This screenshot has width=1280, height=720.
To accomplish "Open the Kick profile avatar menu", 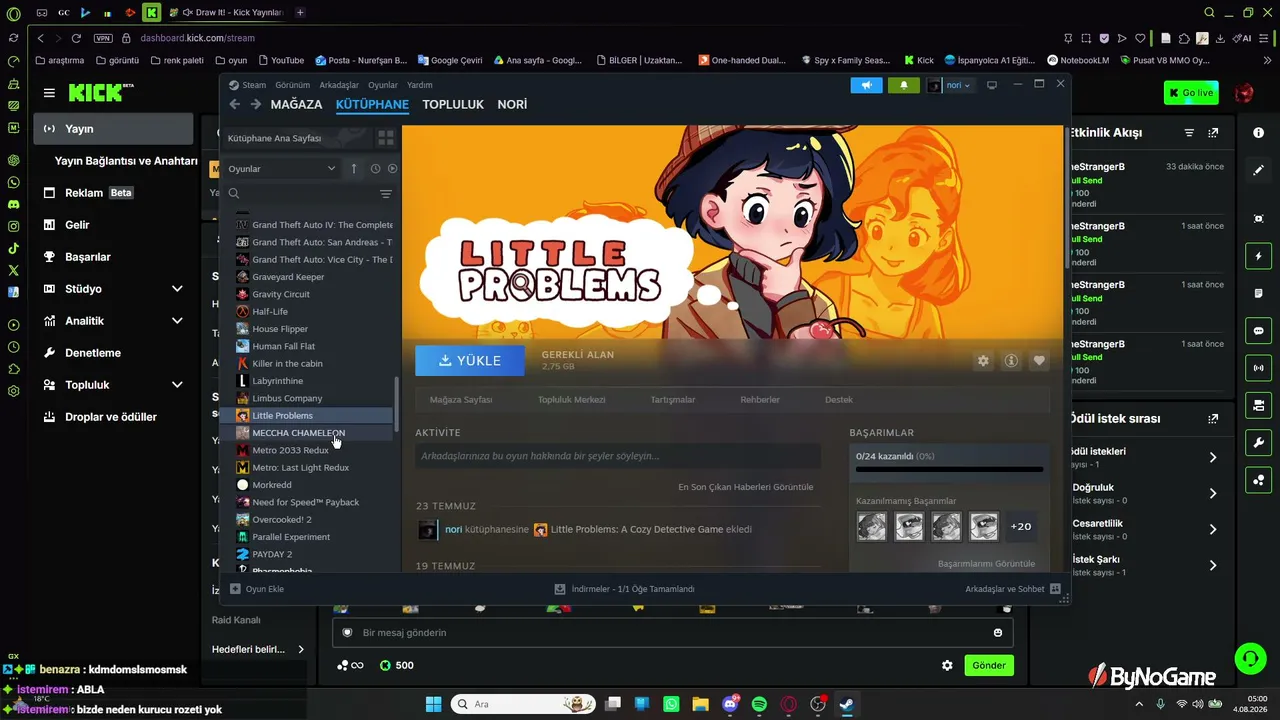I will click(1244, 93).
